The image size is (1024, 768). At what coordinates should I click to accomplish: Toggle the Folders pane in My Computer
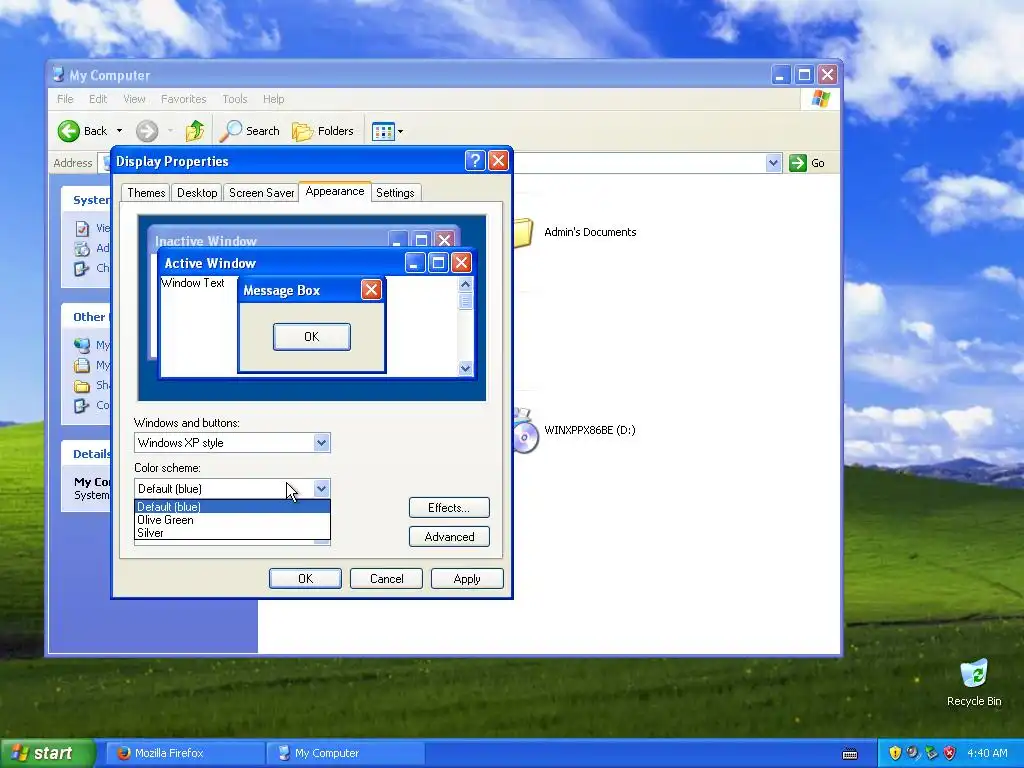pos(323,131)
